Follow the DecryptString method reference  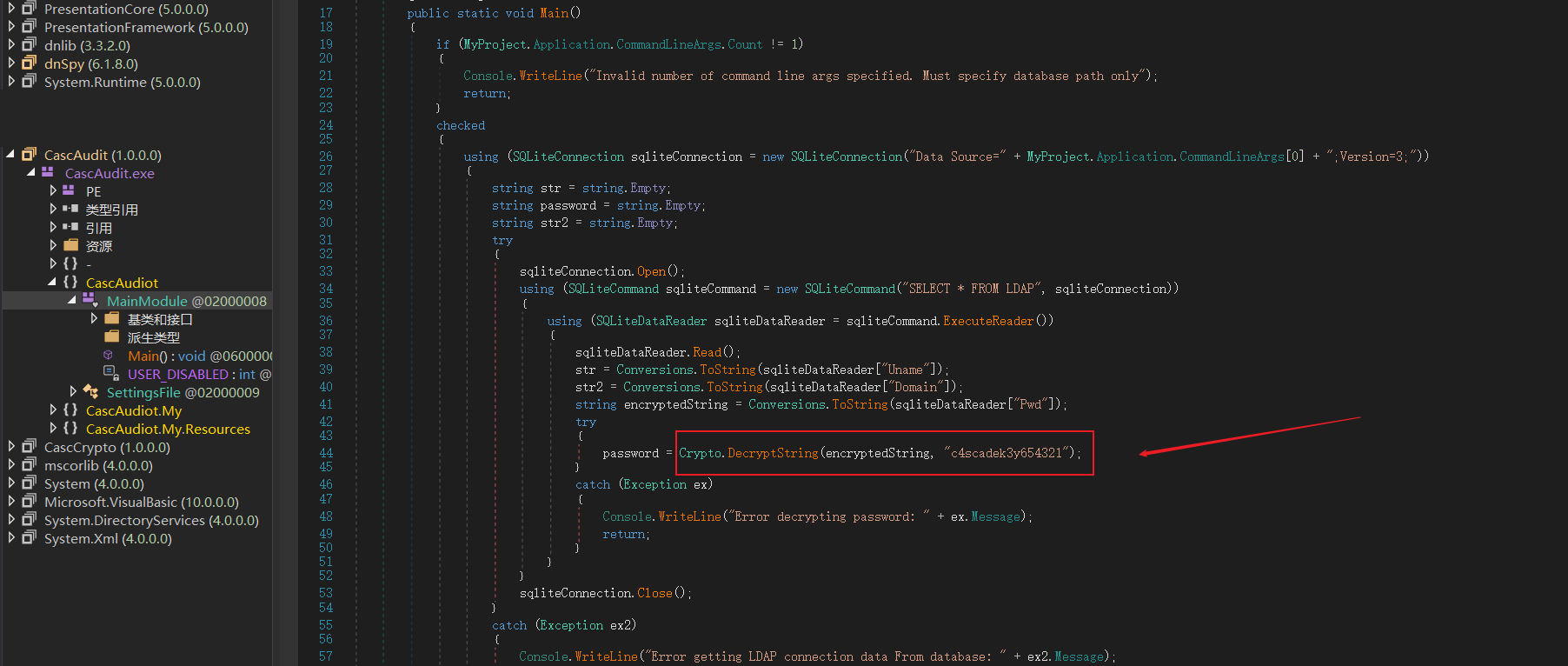point(773,453)
